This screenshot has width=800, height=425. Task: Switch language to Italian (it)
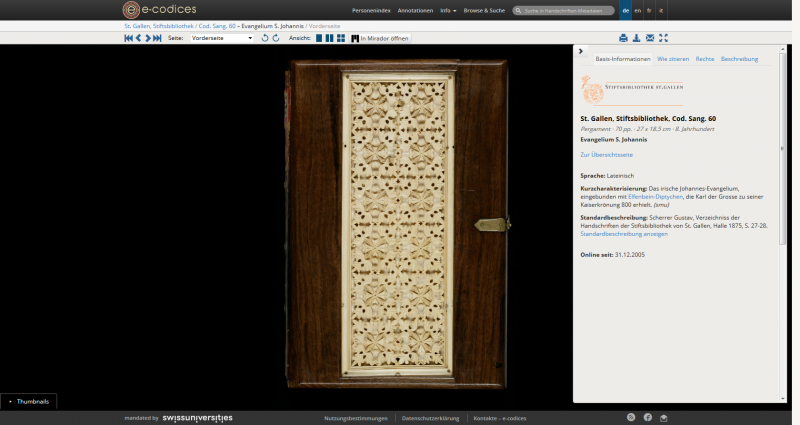pyautogui.click(x=661, y=10)
